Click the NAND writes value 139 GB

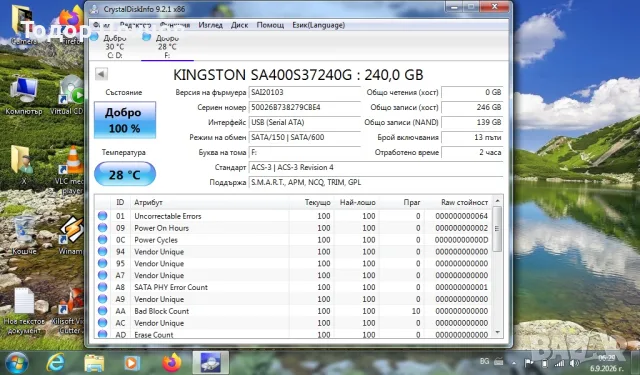tap(472, 122)
